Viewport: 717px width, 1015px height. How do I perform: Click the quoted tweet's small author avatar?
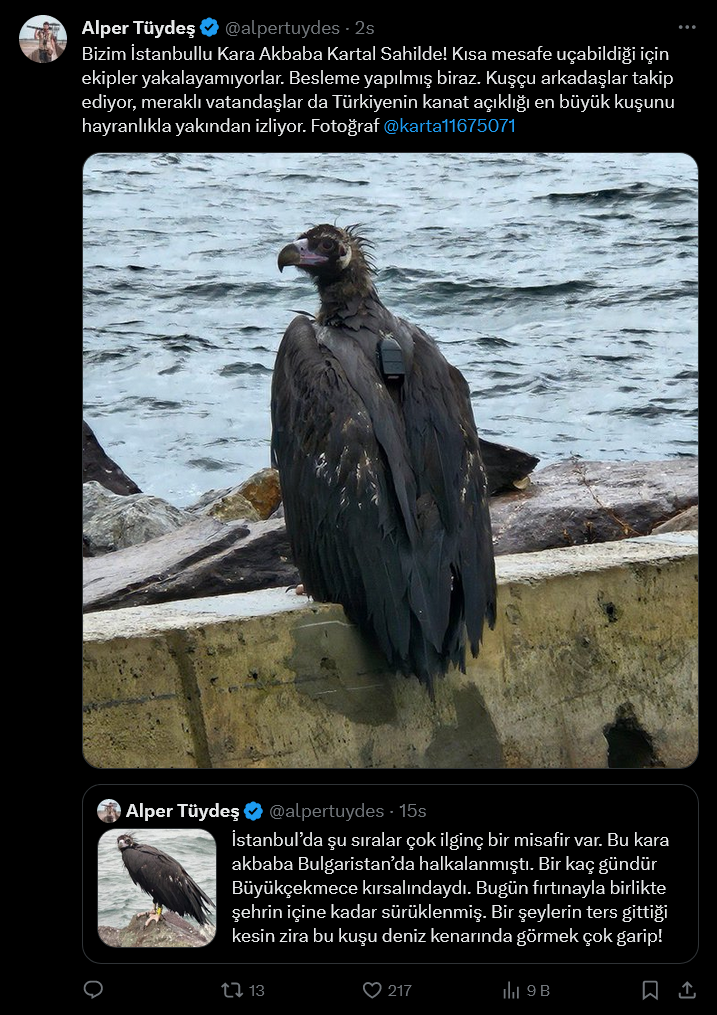coord(109,810)
